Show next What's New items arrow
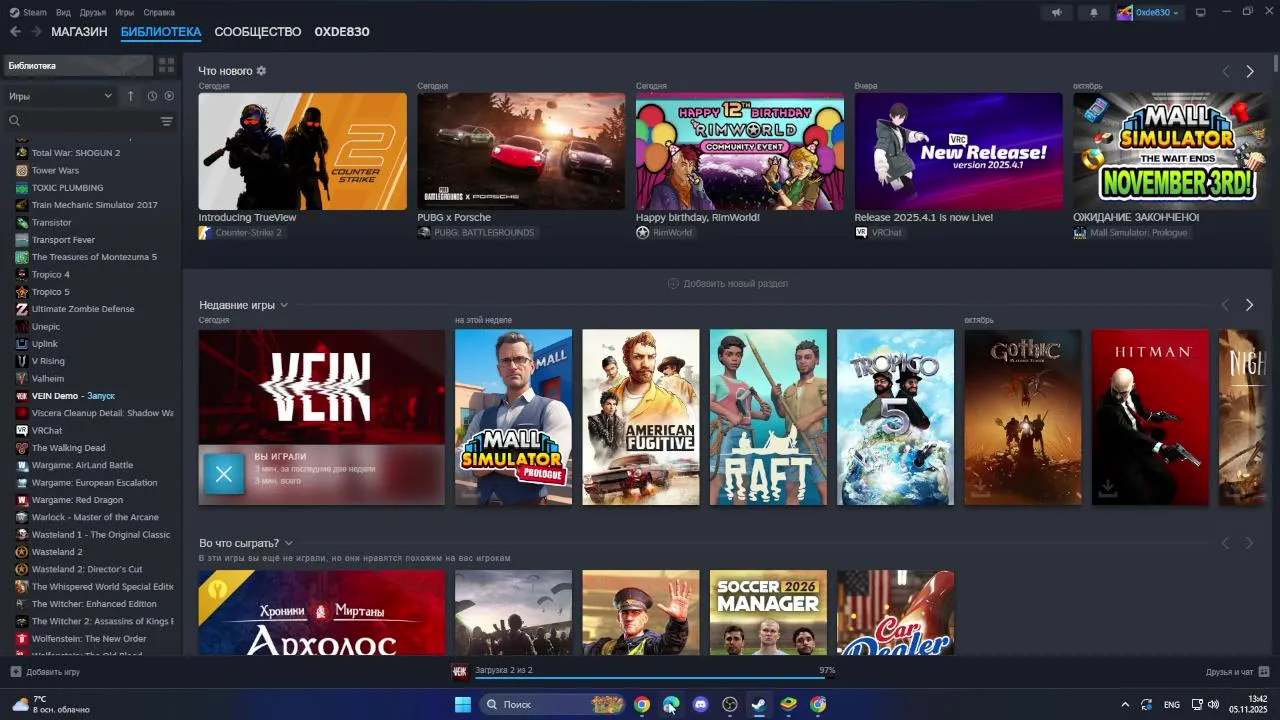1280x720 pixels. click(1249, 71)
